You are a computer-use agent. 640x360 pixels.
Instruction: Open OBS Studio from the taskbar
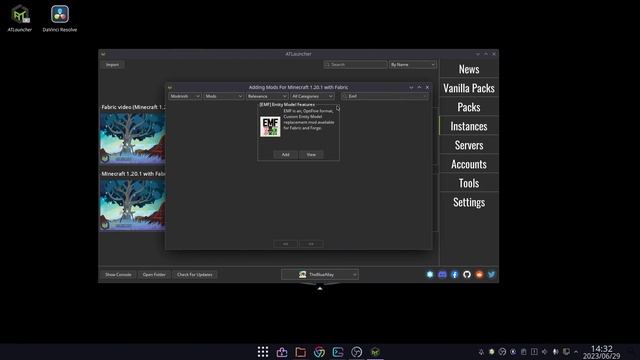(356, 352)
